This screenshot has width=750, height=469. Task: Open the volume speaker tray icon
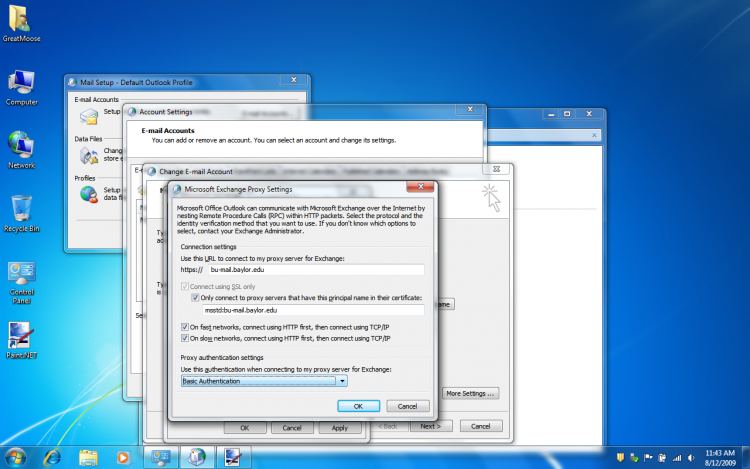pos(691,458)
